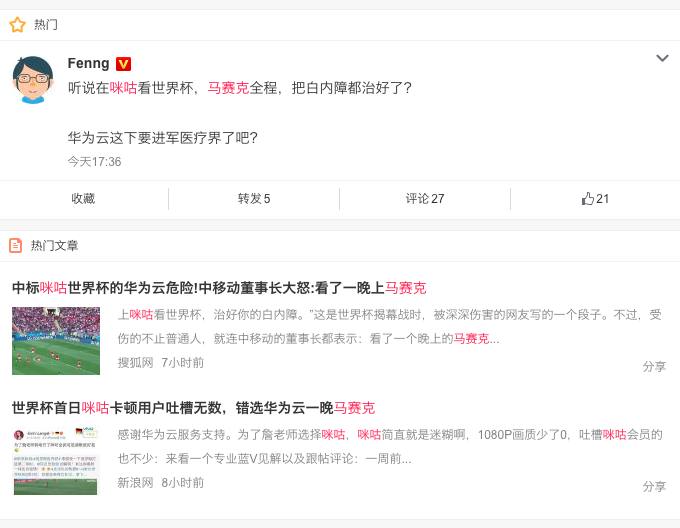Click the 新浪网 source label

click(x=135, y=483)
